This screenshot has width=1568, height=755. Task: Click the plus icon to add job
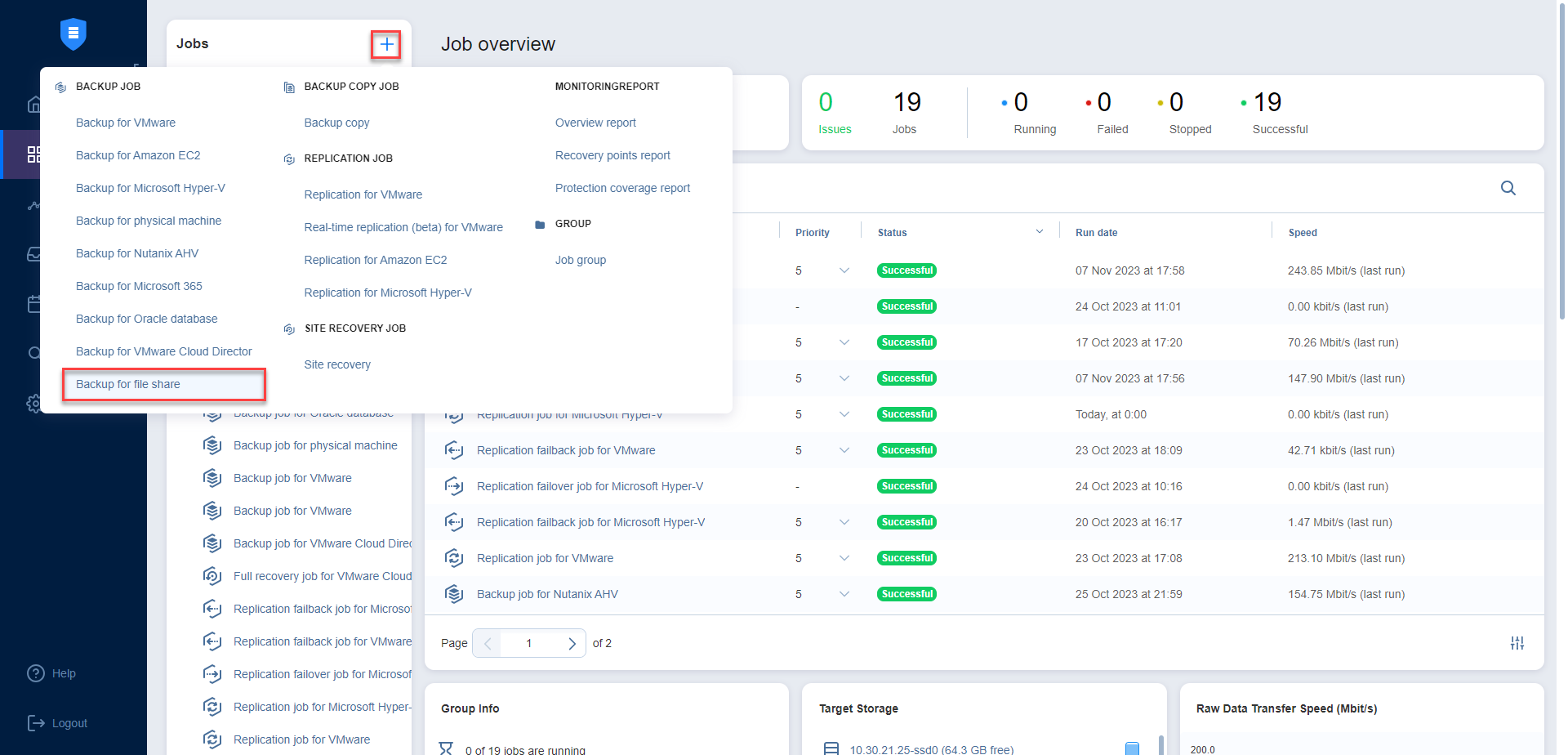coord(386,44)
